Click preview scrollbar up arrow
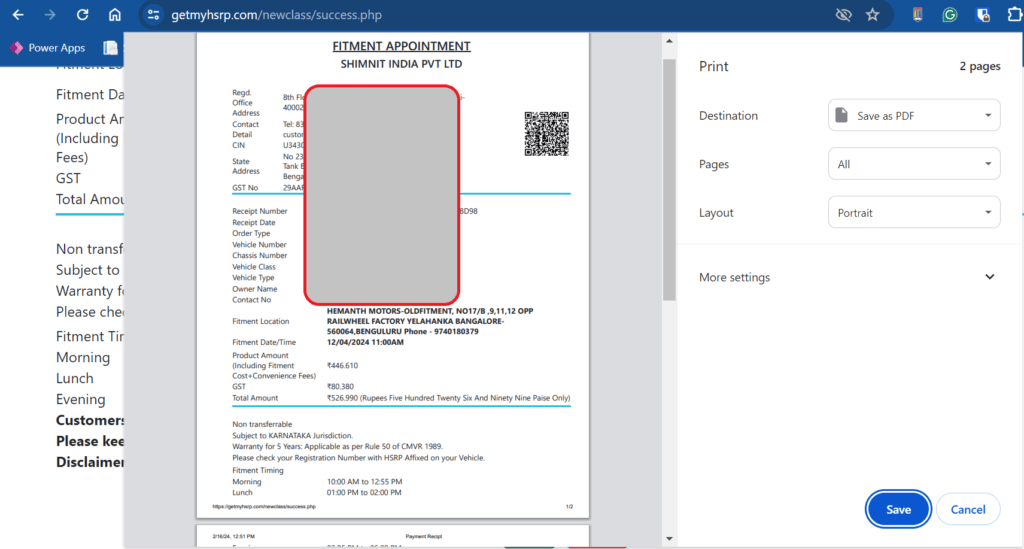The height and width of the screenshot is (549, 1024). [x=669, y=41]
